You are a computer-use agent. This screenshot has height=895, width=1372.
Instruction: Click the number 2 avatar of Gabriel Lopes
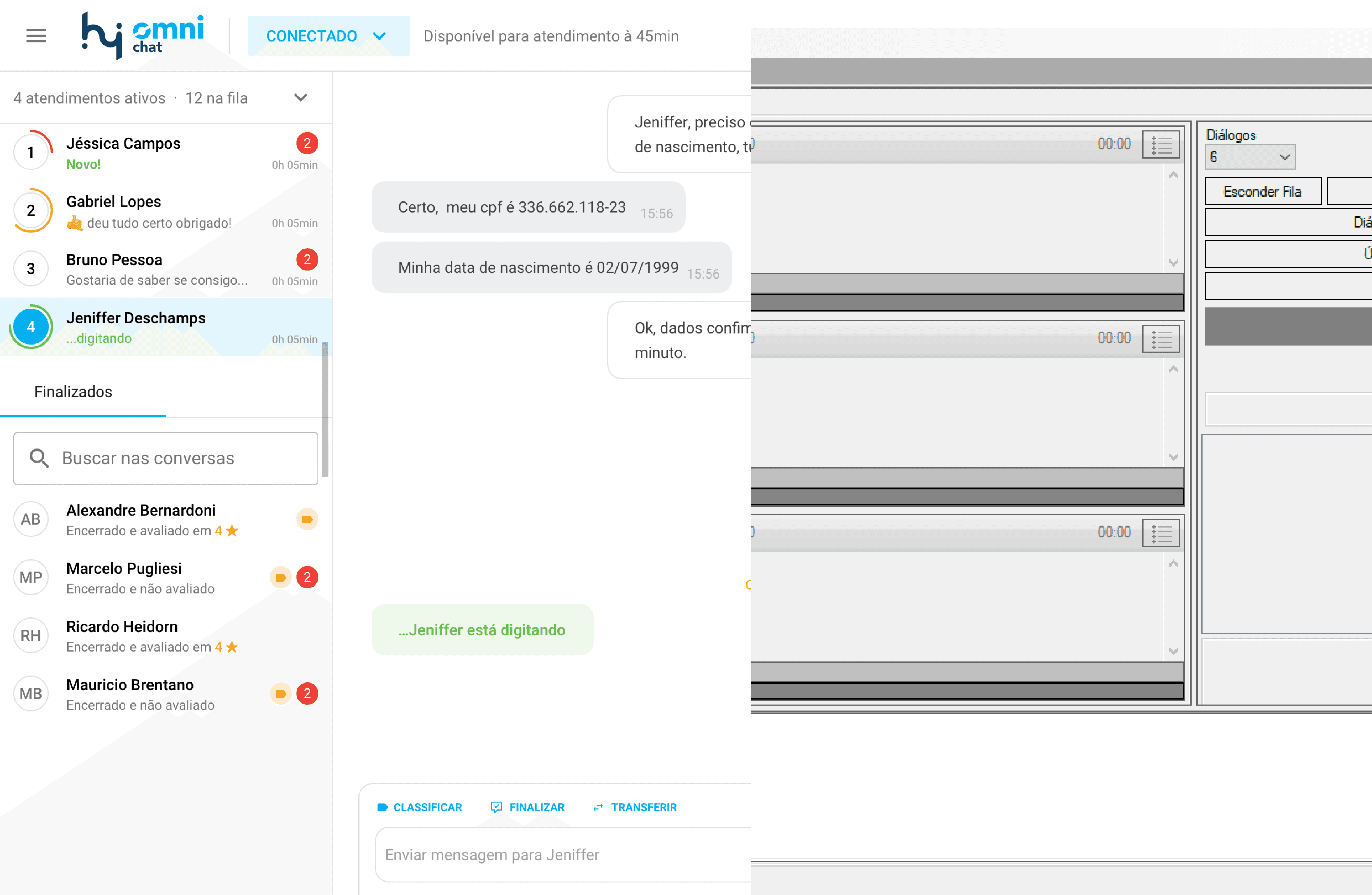(31, 211)
